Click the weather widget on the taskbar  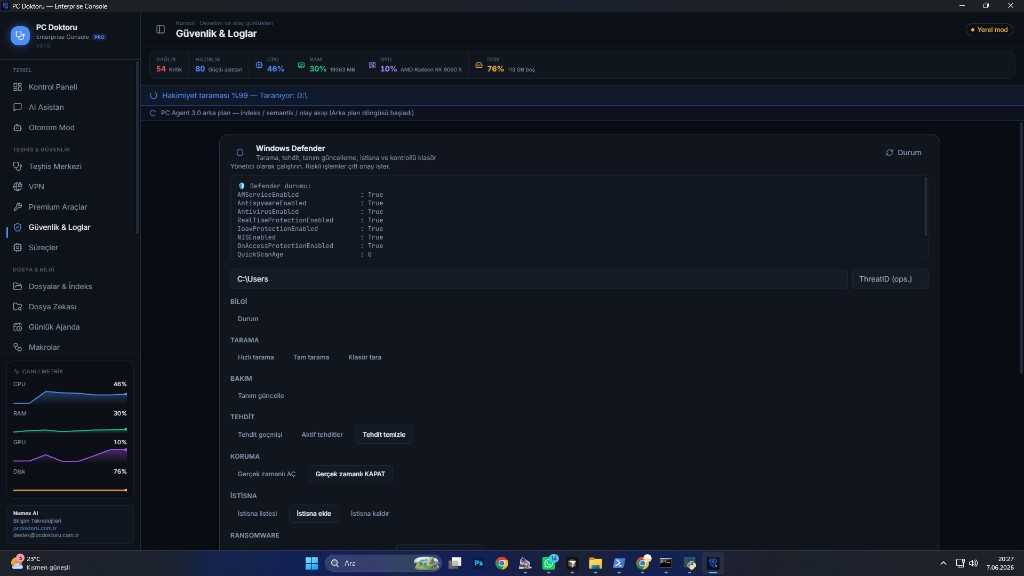[x=40, y=563]
